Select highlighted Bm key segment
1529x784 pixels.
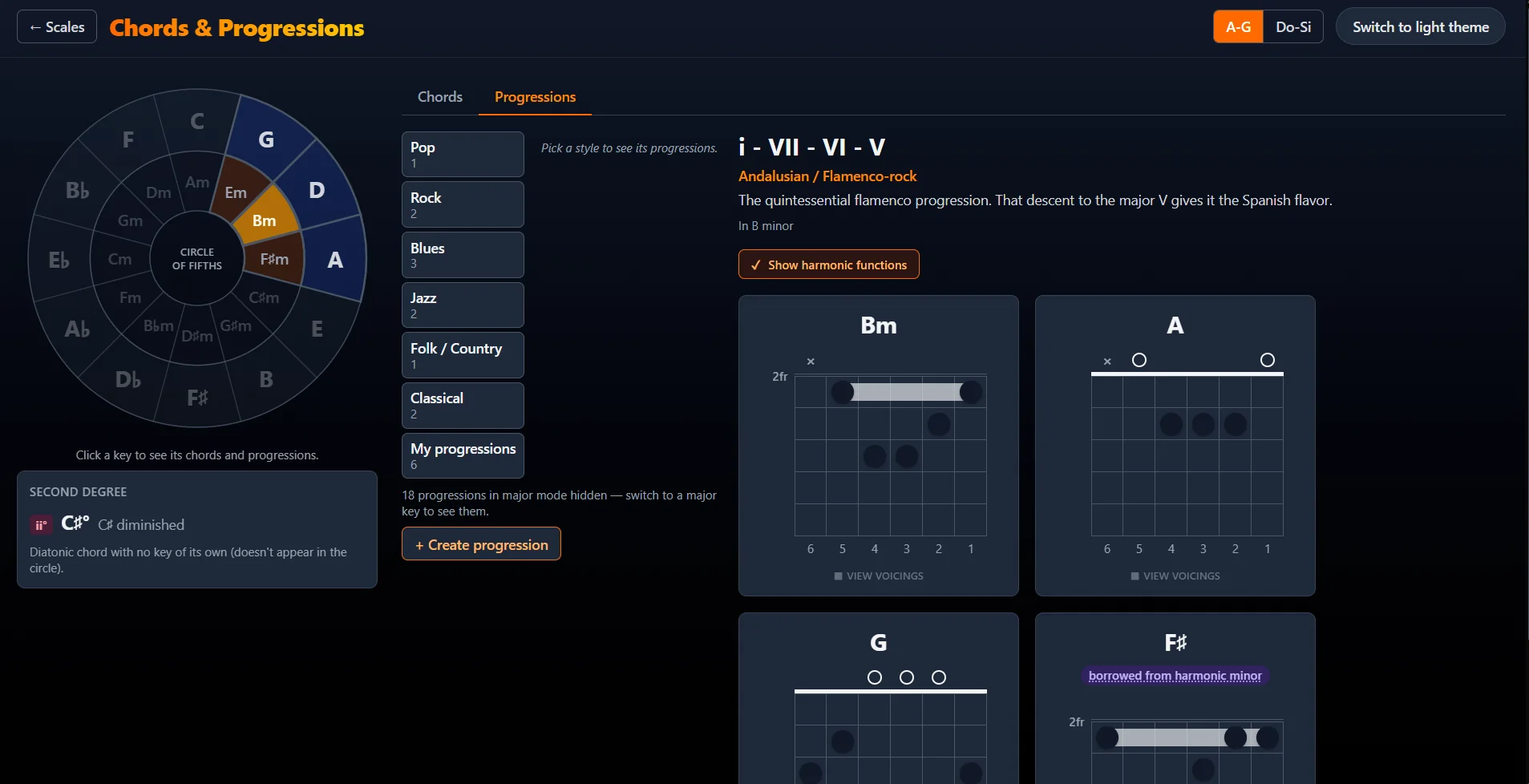(264, 220)
